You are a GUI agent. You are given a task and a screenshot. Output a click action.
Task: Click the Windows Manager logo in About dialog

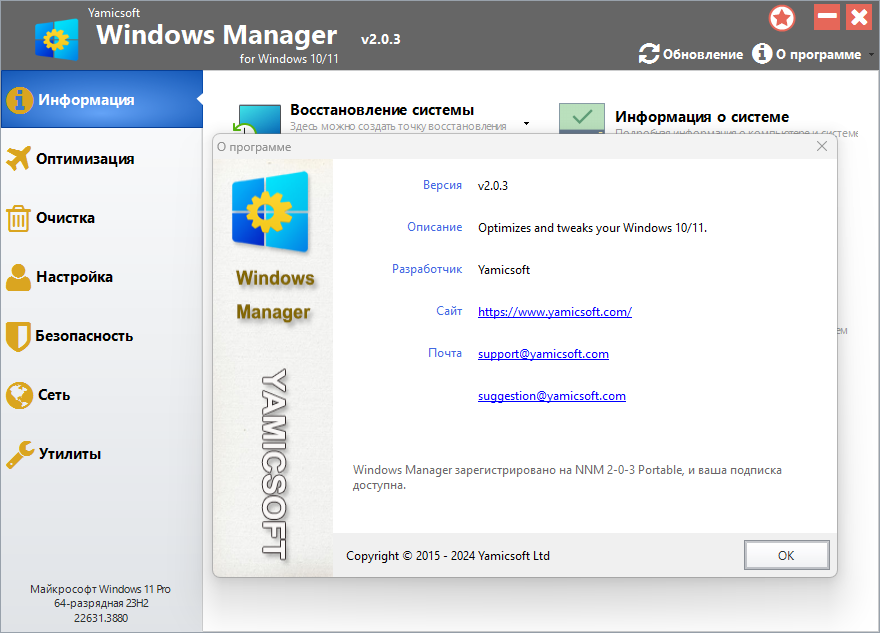point(270,212)
